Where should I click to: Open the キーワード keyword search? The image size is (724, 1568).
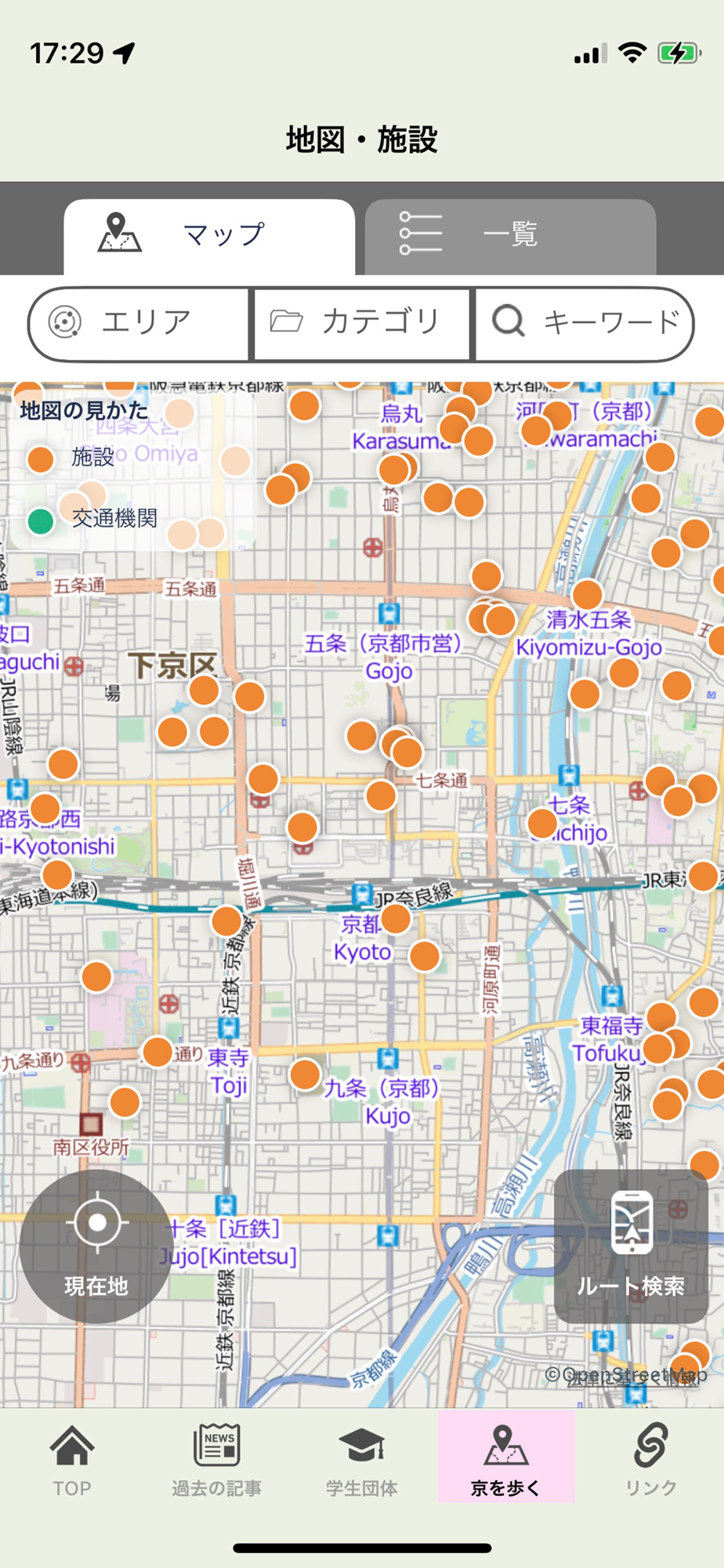(585, 323)
